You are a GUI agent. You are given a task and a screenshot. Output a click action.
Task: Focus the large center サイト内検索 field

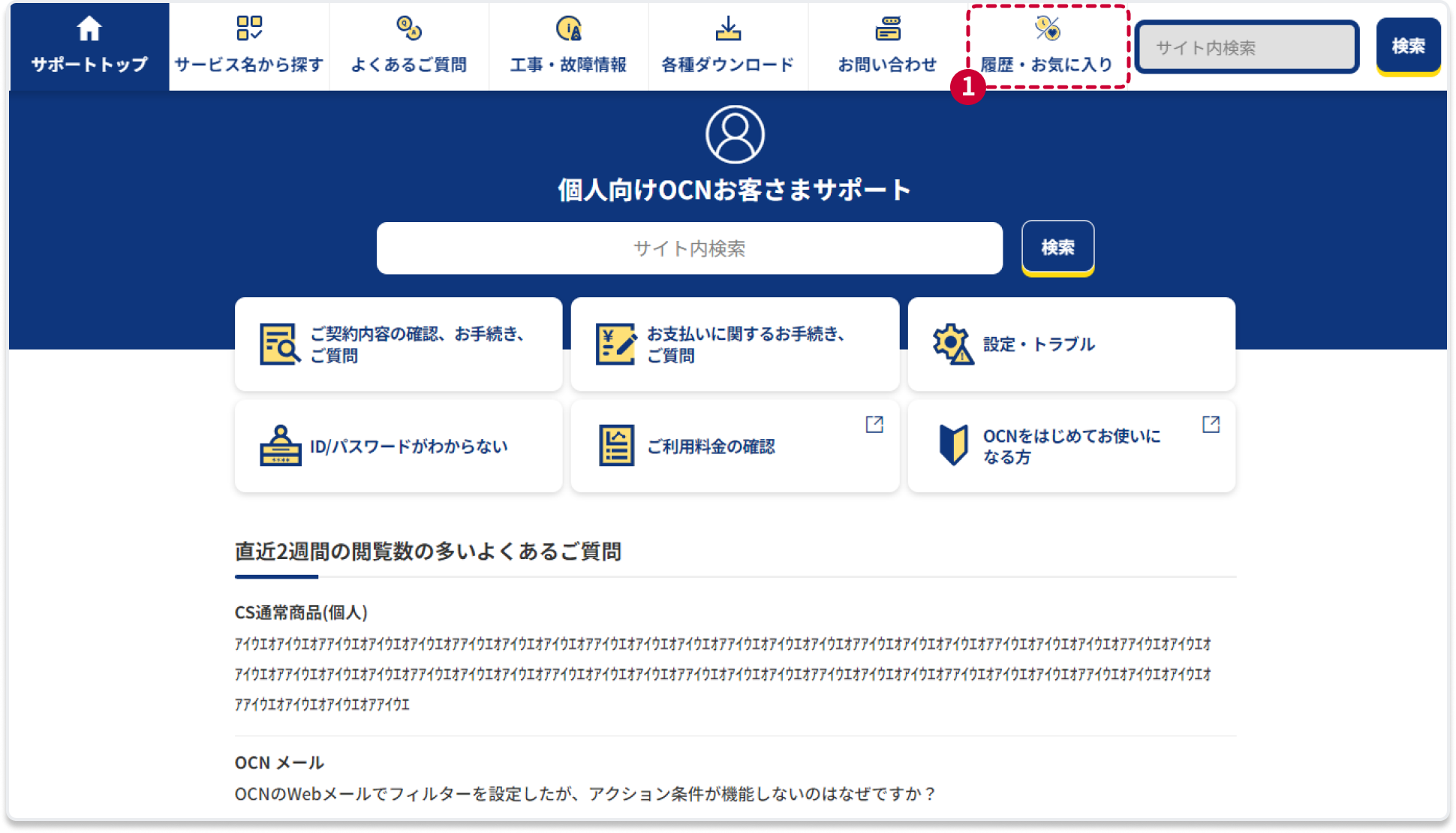(x=689, y=248)
